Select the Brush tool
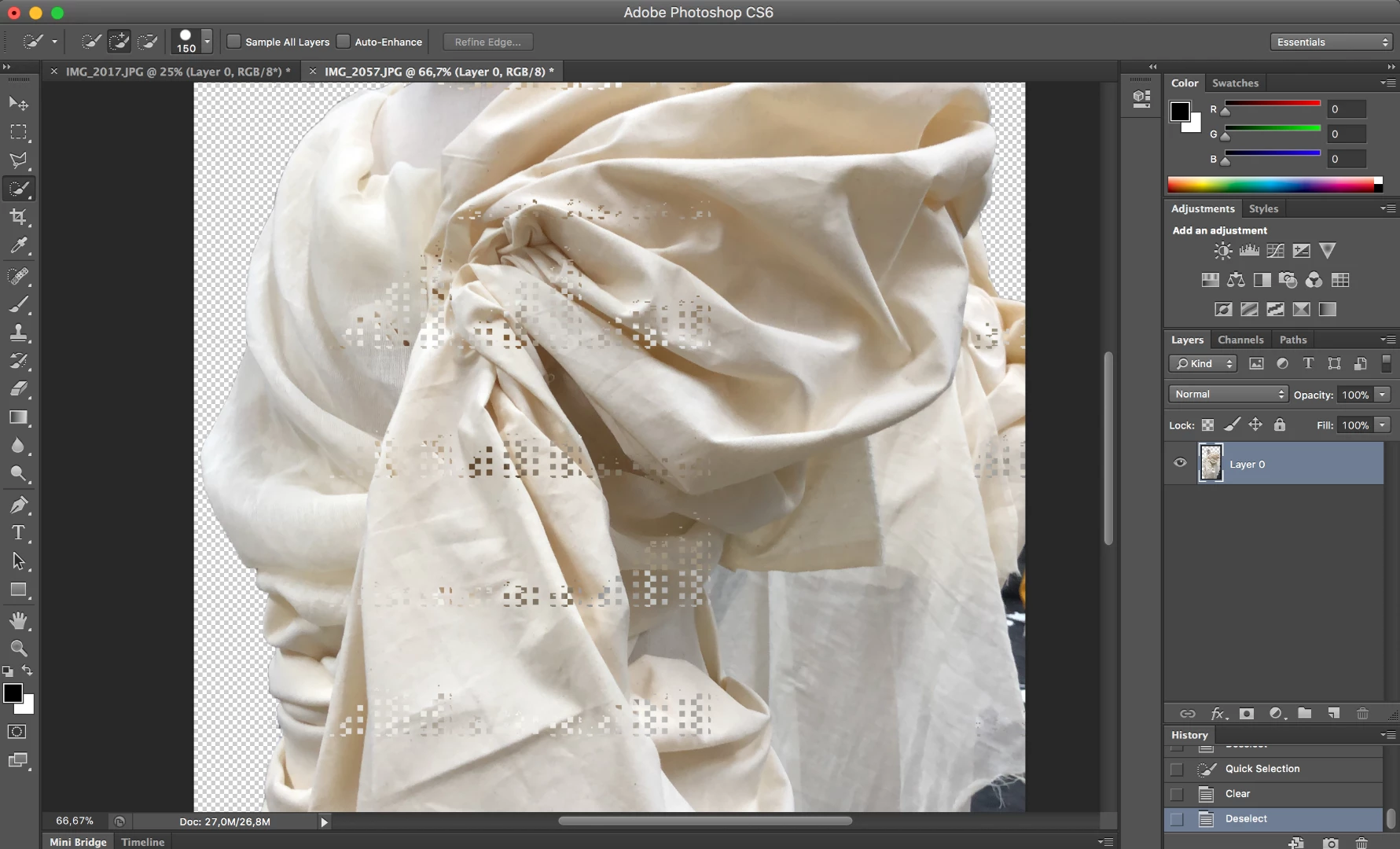Screen dimensions: 1400x849 click(x=18, y=304)
